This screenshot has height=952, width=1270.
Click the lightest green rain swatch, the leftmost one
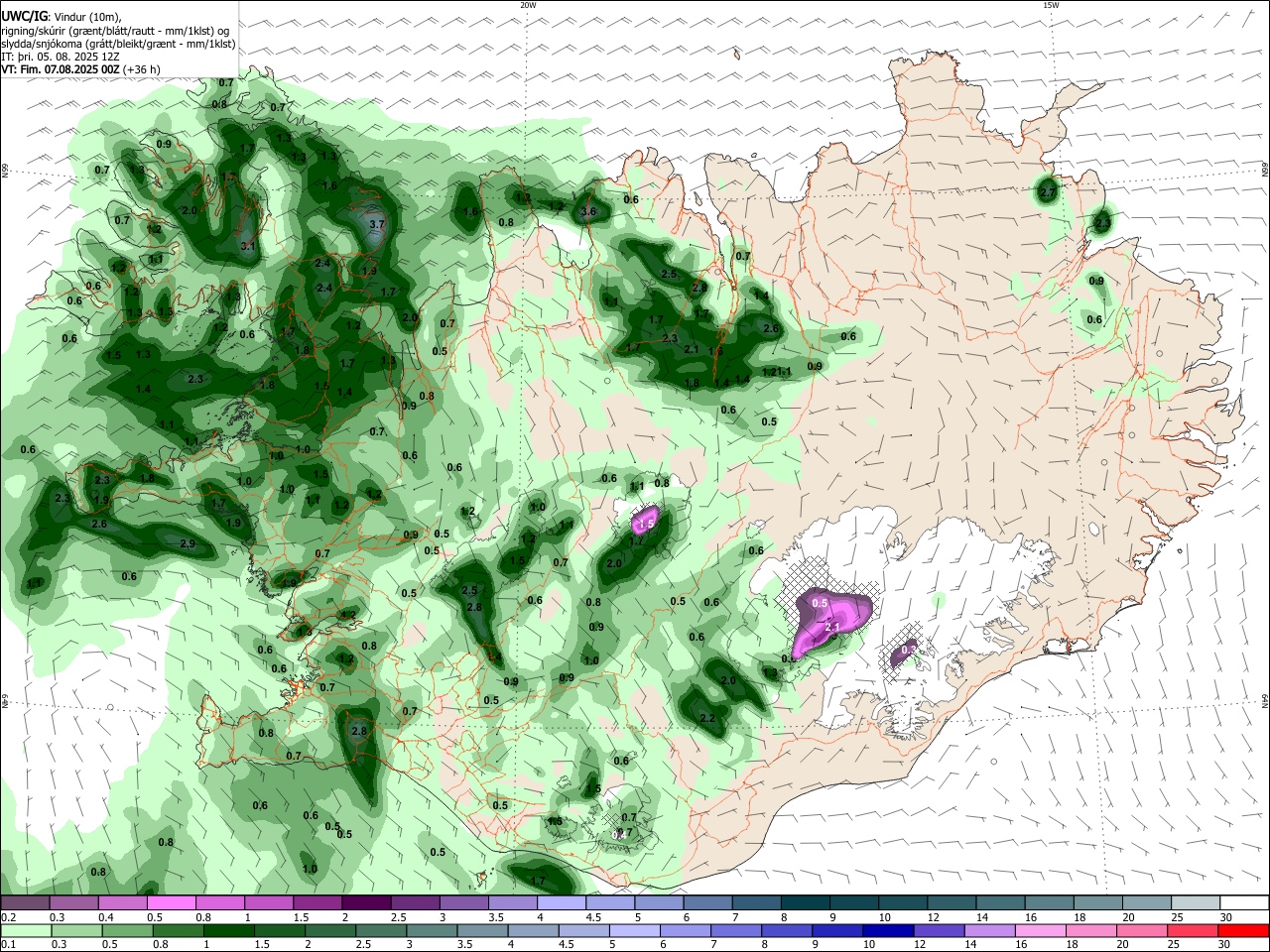[26, 931]
